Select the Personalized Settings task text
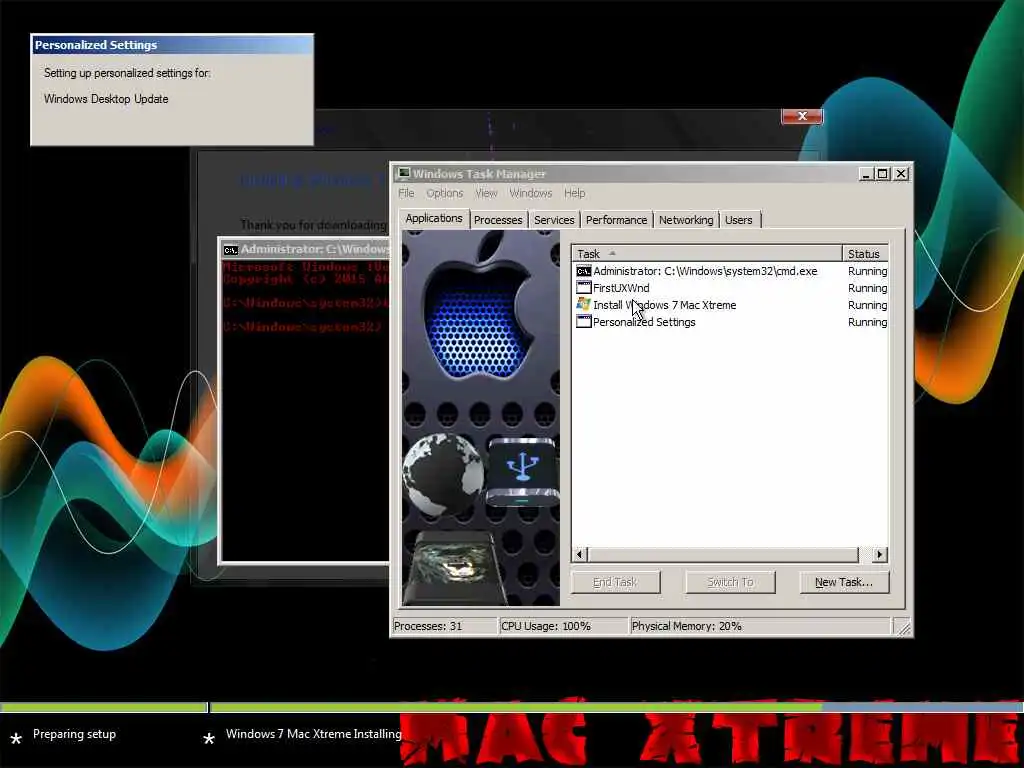The height and width of the screenshot is (768, 1024). [644, 322]
